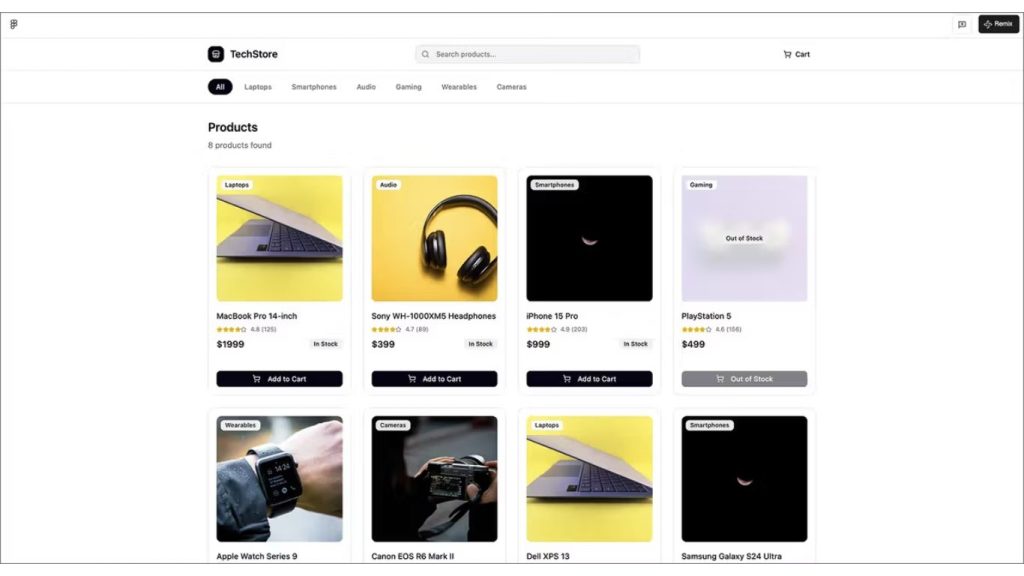Click the comment icon beside Remix
Image resolution: width=1024 pixels, height=576 pixels.
click(x=962, y=24)
